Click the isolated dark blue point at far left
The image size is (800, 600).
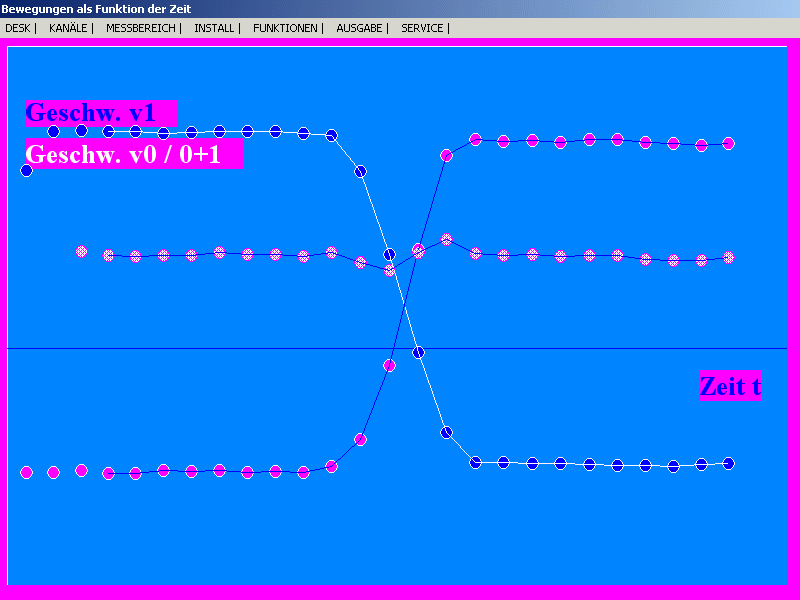coord(27,171)
